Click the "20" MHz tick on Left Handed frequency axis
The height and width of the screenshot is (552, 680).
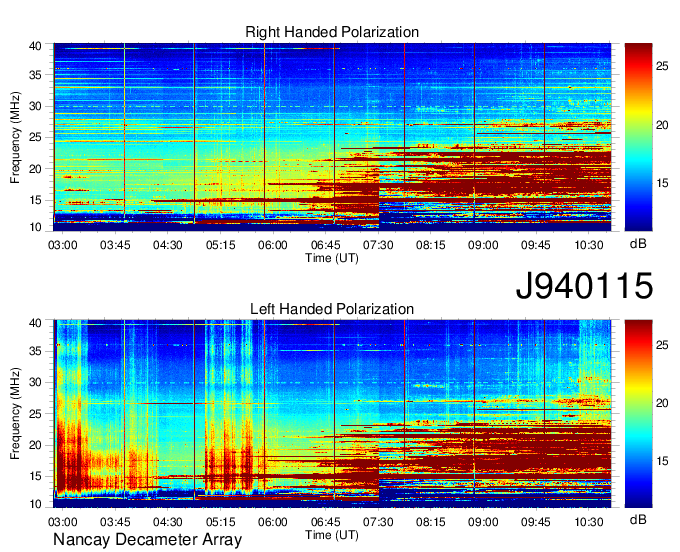pos(35,445)
